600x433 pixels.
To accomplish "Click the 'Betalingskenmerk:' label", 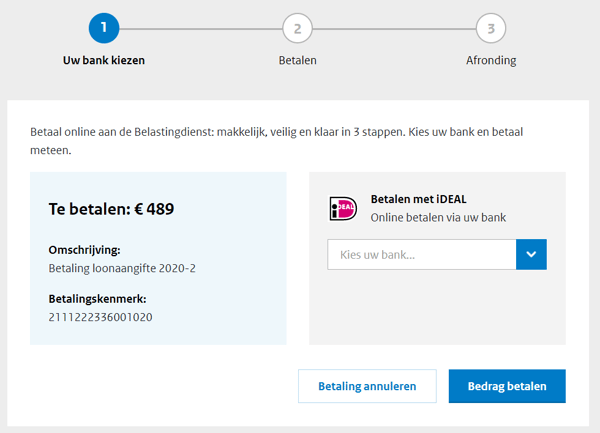I will point(97,299).
